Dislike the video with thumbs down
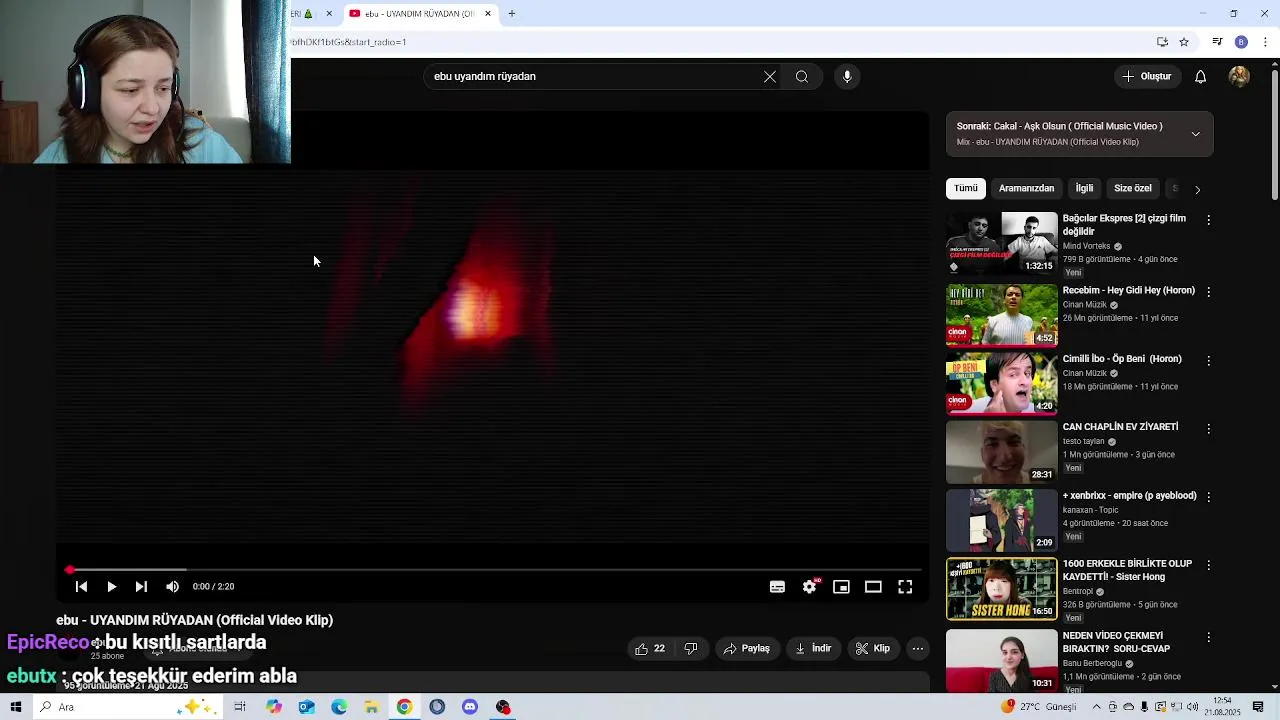 691,649
